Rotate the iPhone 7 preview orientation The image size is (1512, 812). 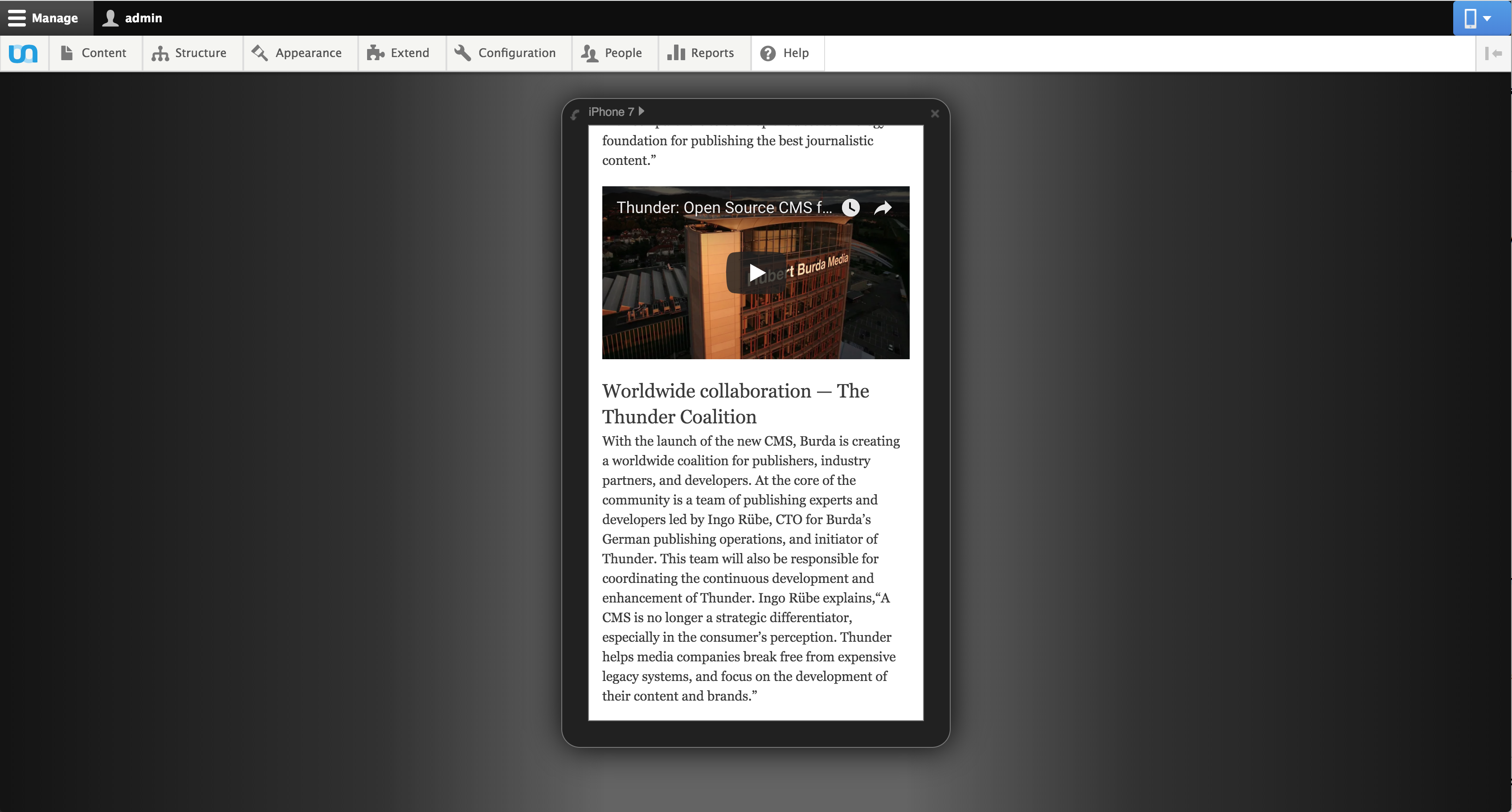click(575, 115)
